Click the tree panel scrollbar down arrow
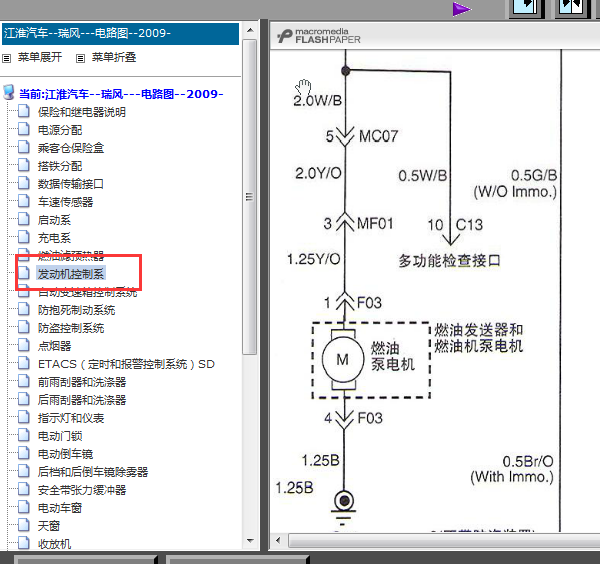This screenshot has height=564, width=600. 250,541
